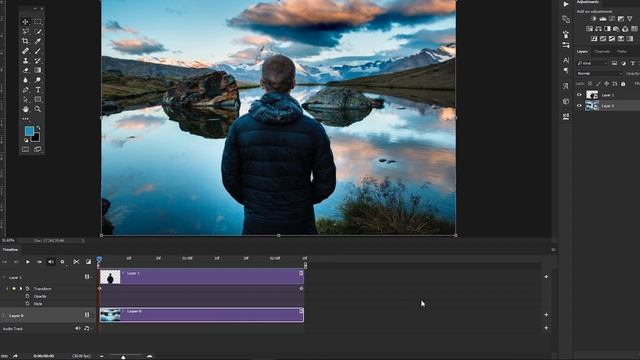Viewport: 640px width, 360px height.
Task: Click the timeline playhead marker
Action: coord(99,259)
